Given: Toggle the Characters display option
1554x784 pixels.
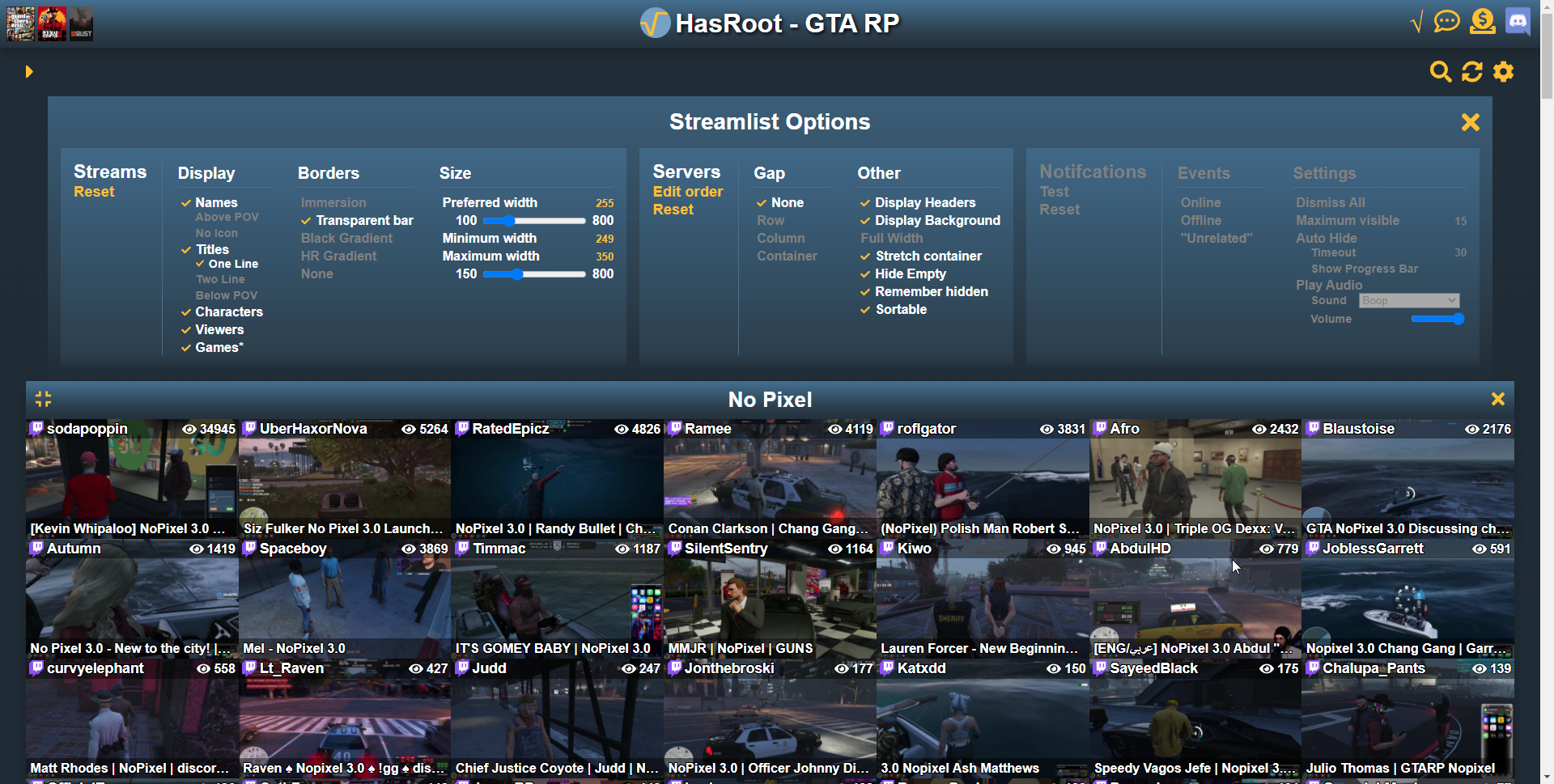Looking at the screenshot, I should tap(222, 312).
